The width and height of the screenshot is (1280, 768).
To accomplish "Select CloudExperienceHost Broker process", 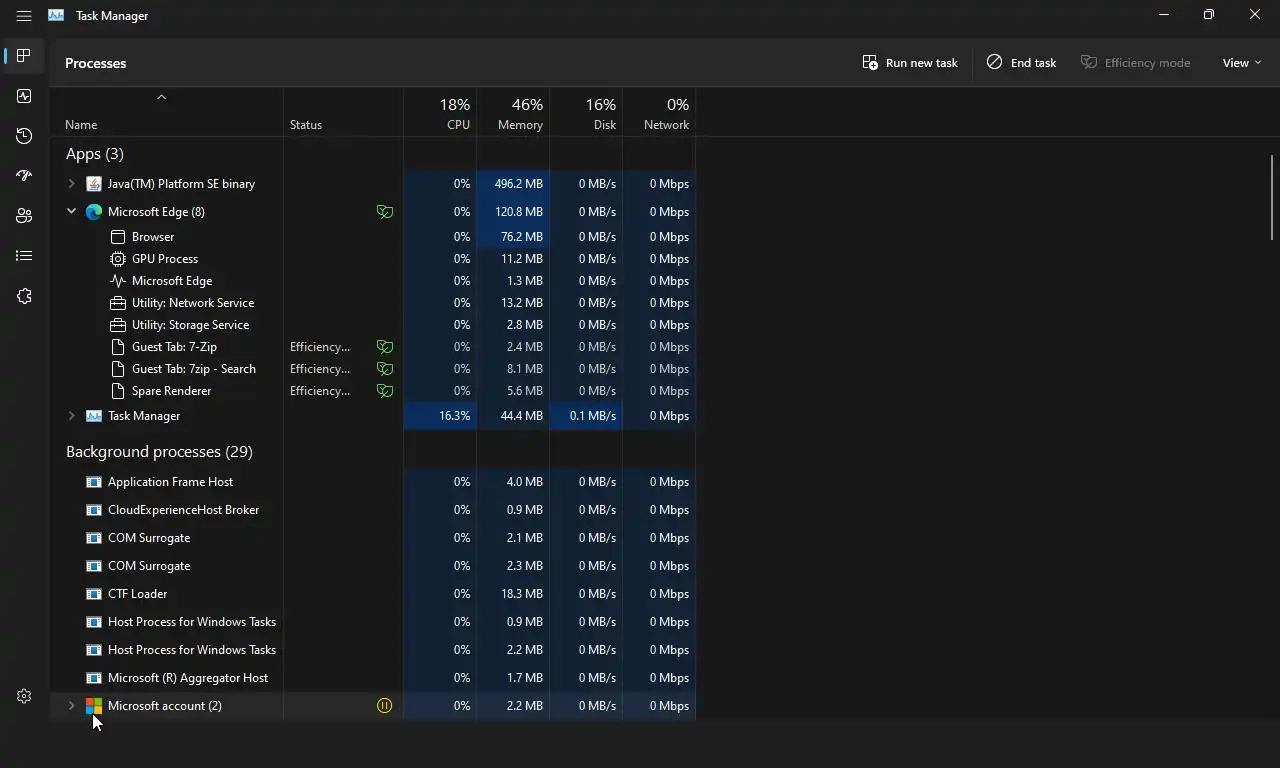I will (x=372, y=510).
